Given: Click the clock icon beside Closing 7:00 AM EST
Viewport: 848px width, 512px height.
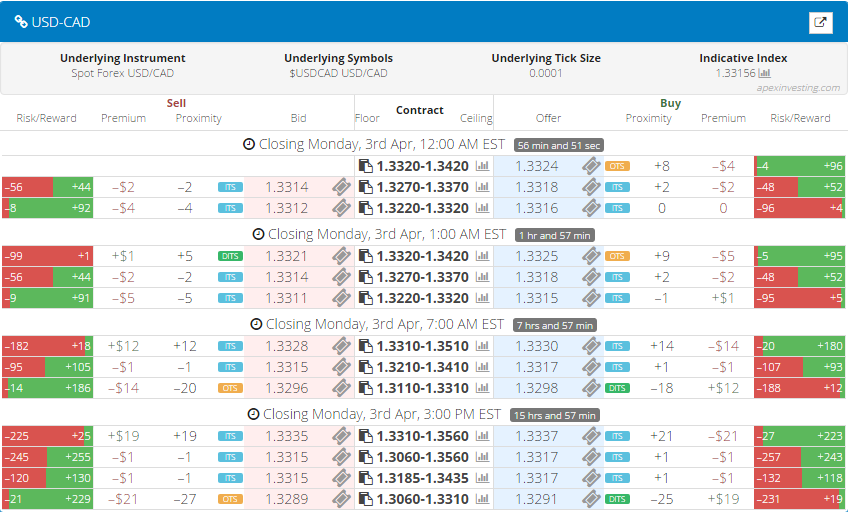Looking at the screenshot, I should [x=256, y=324].
